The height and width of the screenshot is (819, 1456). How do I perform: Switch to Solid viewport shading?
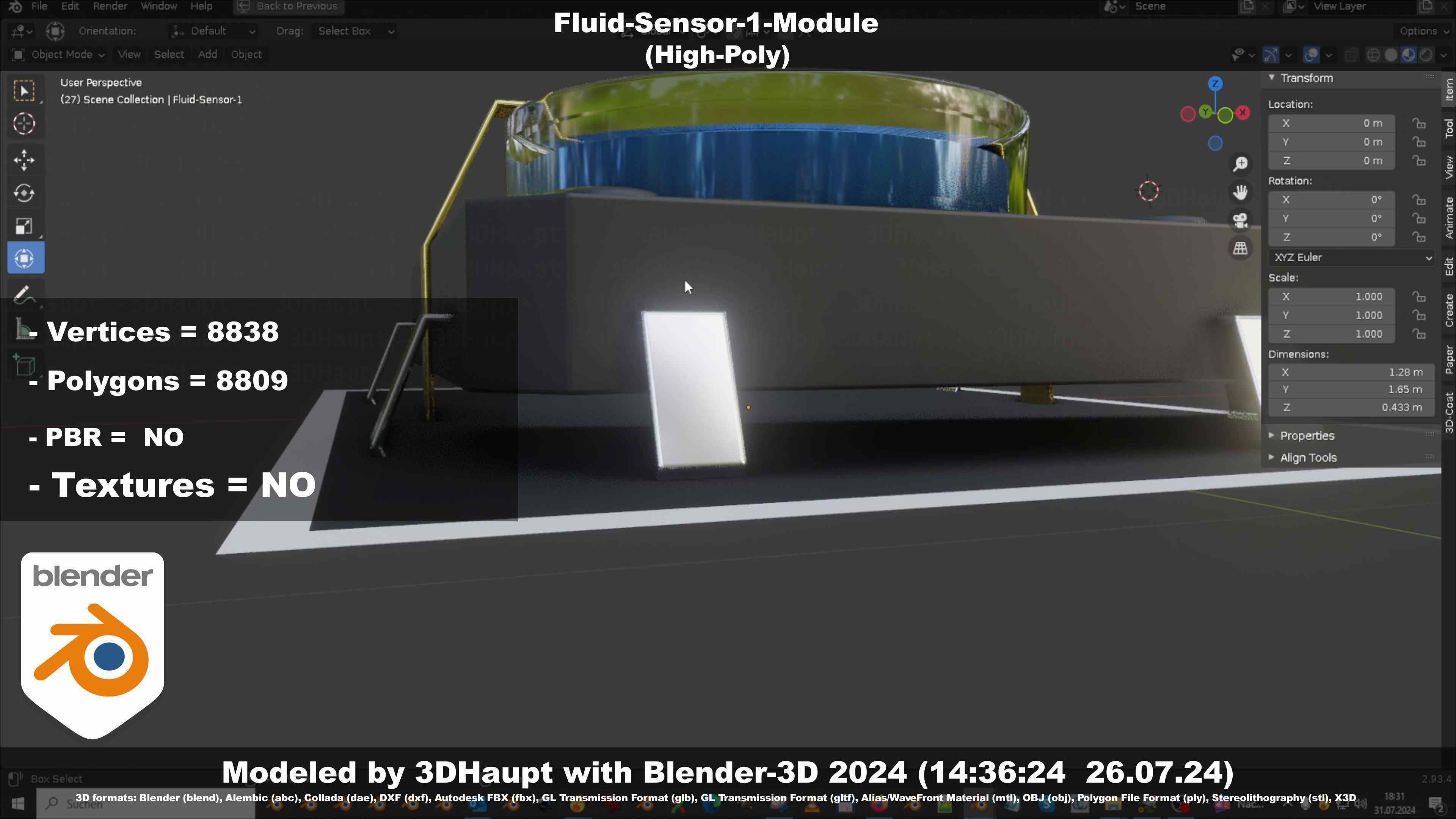pyautogui.click(x=1390, y=55)
